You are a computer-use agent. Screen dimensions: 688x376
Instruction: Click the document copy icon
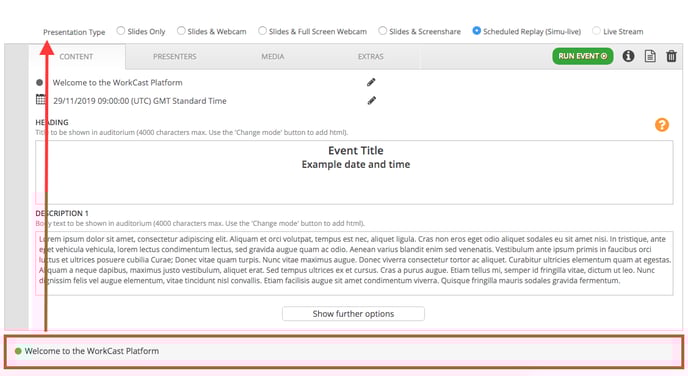click(x=650, y=56)
